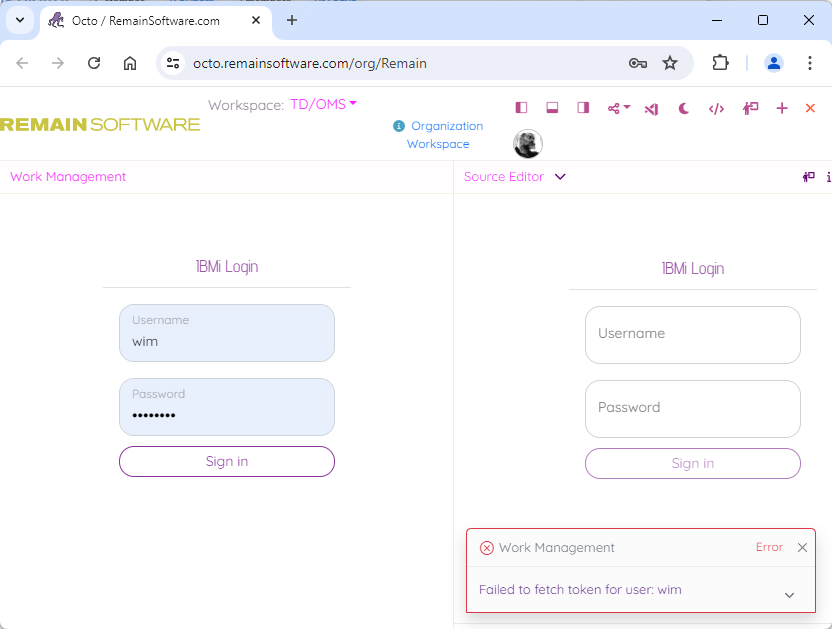Click the address bar URL
This screenshot has width=832, height=629.
[x=310, y=64]
